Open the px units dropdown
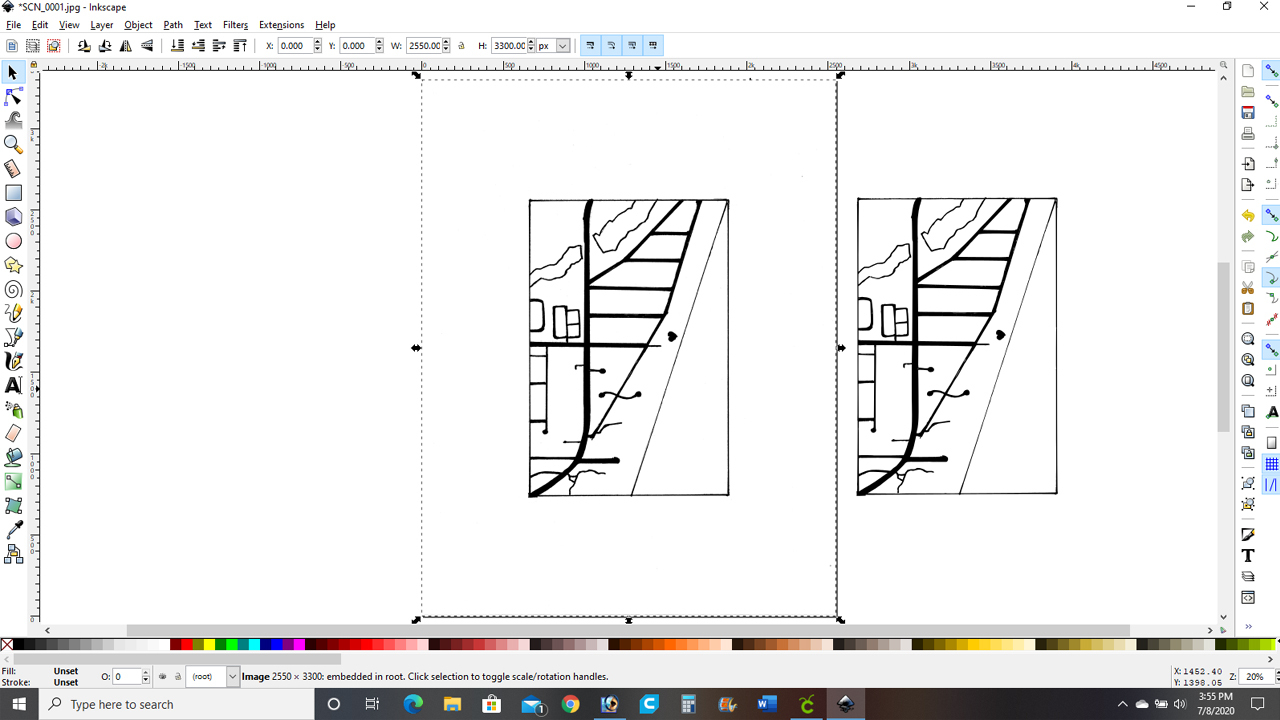The image size is (1280, 720). tap(563, 46)
